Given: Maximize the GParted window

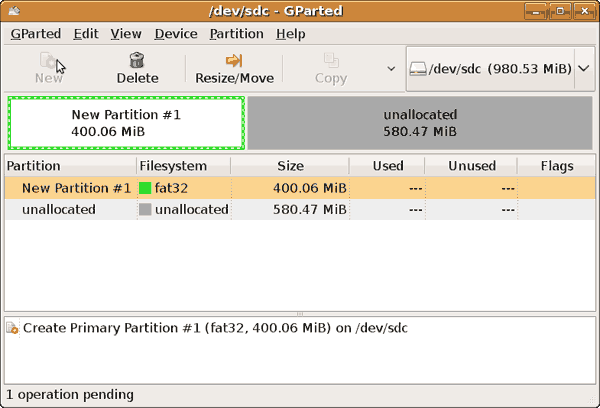Looking at the screenshot, I should [x=560, y=11].
